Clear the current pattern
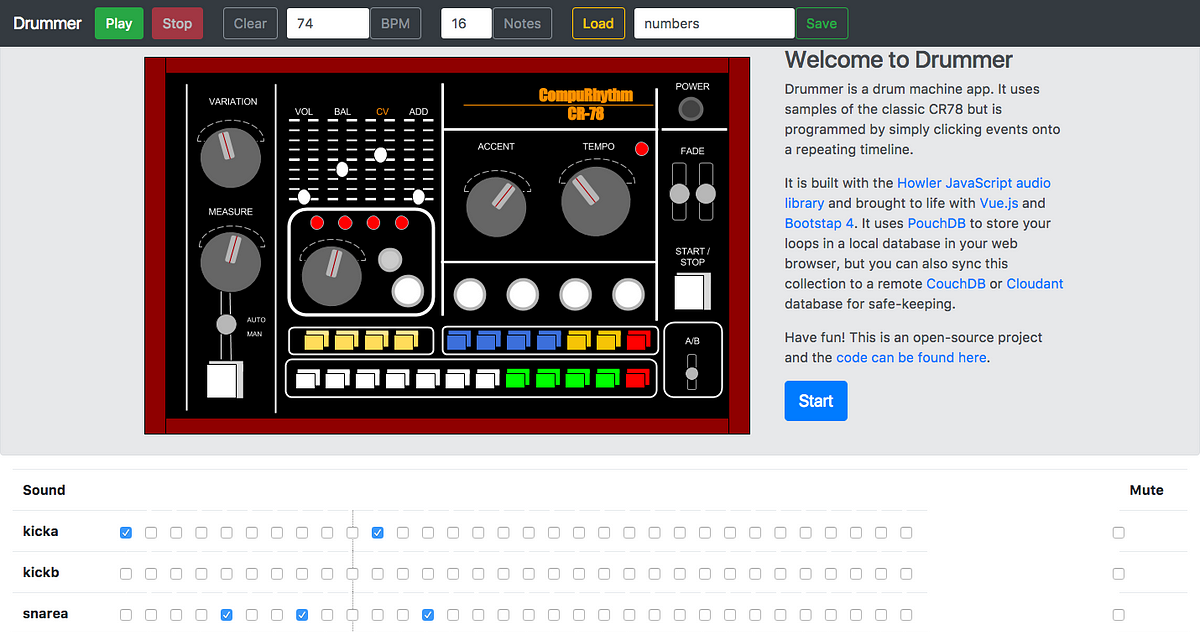The width and height of the screenshot is (1200, 632). tap(250, 23)
